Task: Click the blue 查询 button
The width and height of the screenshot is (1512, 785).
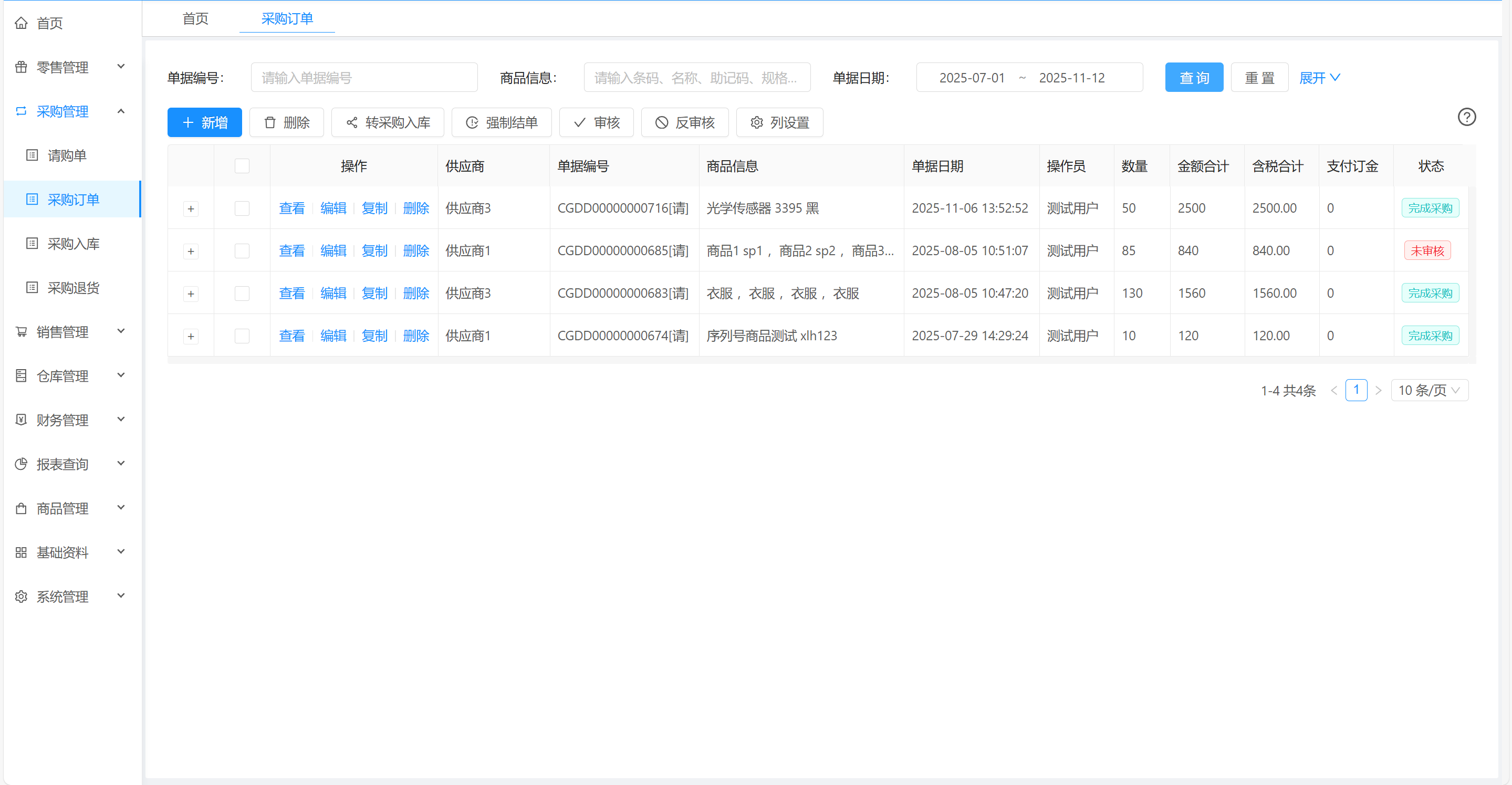Action: (x=1193, y=77)
